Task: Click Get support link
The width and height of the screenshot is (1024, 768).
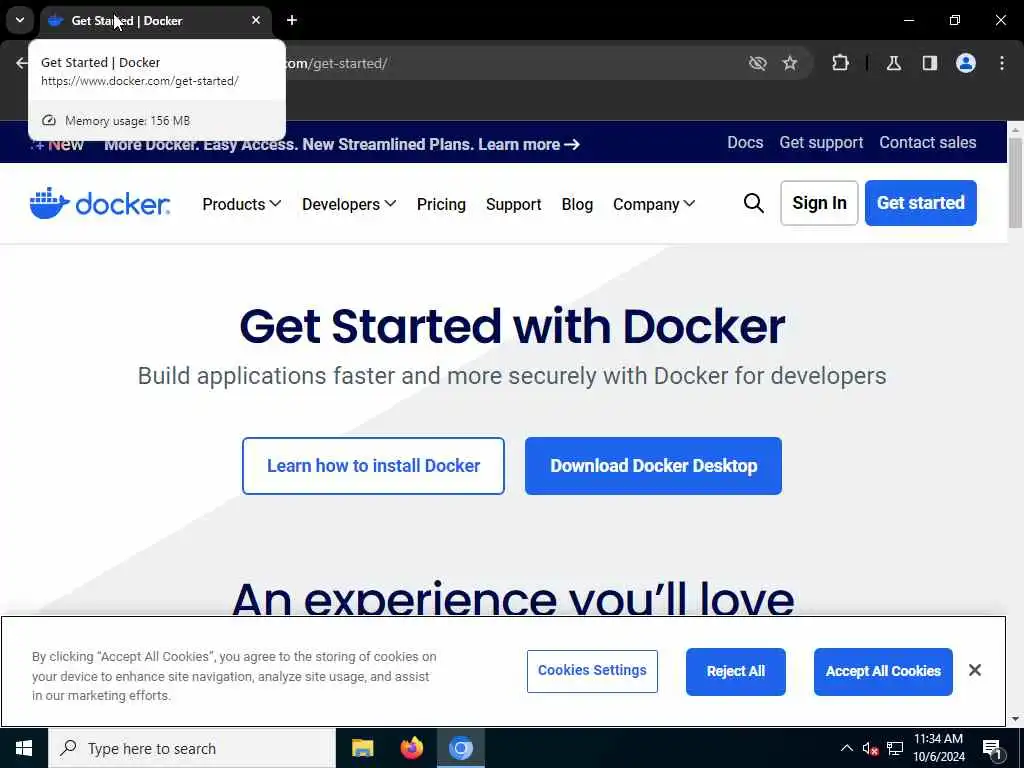Action: coord(821,142)
